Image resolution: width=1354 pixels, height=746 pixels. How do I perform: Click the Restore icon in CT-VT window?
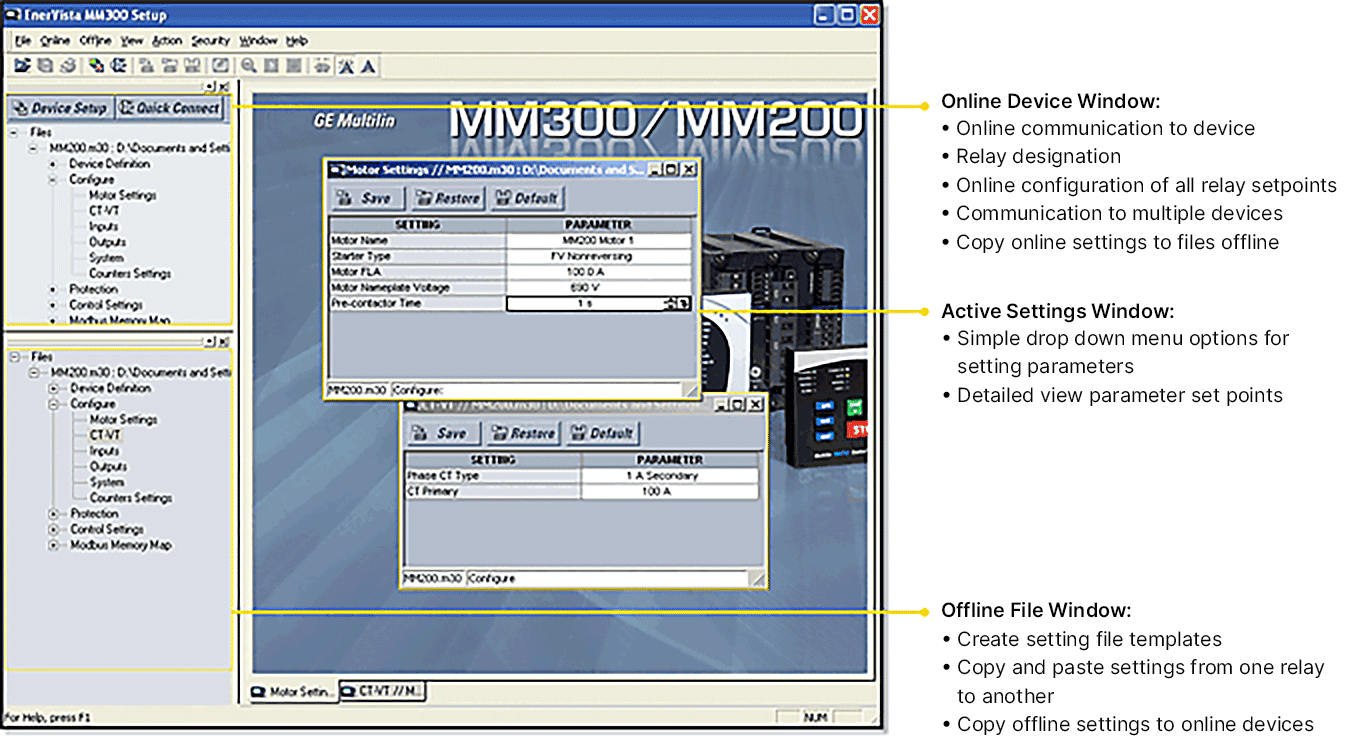499,434
